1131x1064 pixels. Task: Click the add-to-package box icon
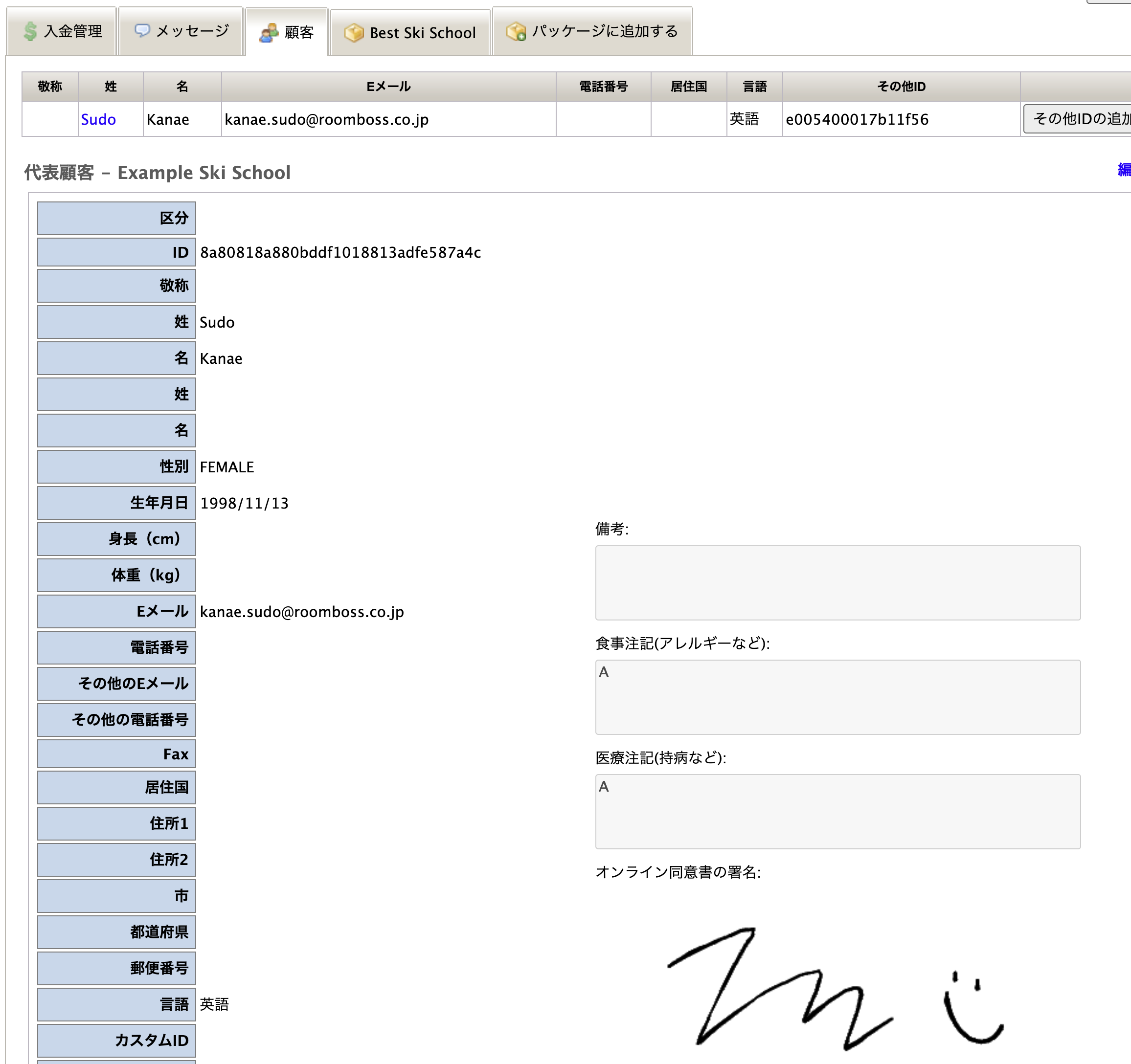(x=516, y=32)
